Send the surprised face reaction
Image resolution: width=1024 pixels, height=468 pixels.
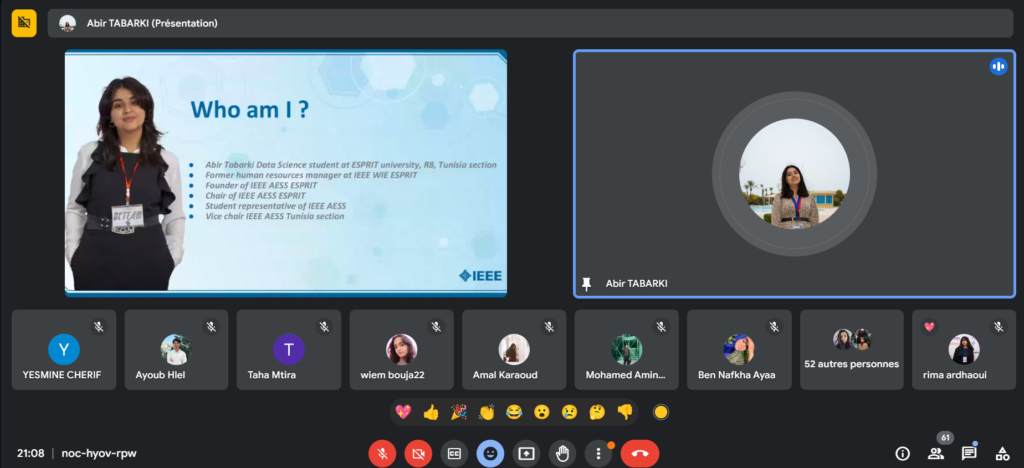point(542,412)
